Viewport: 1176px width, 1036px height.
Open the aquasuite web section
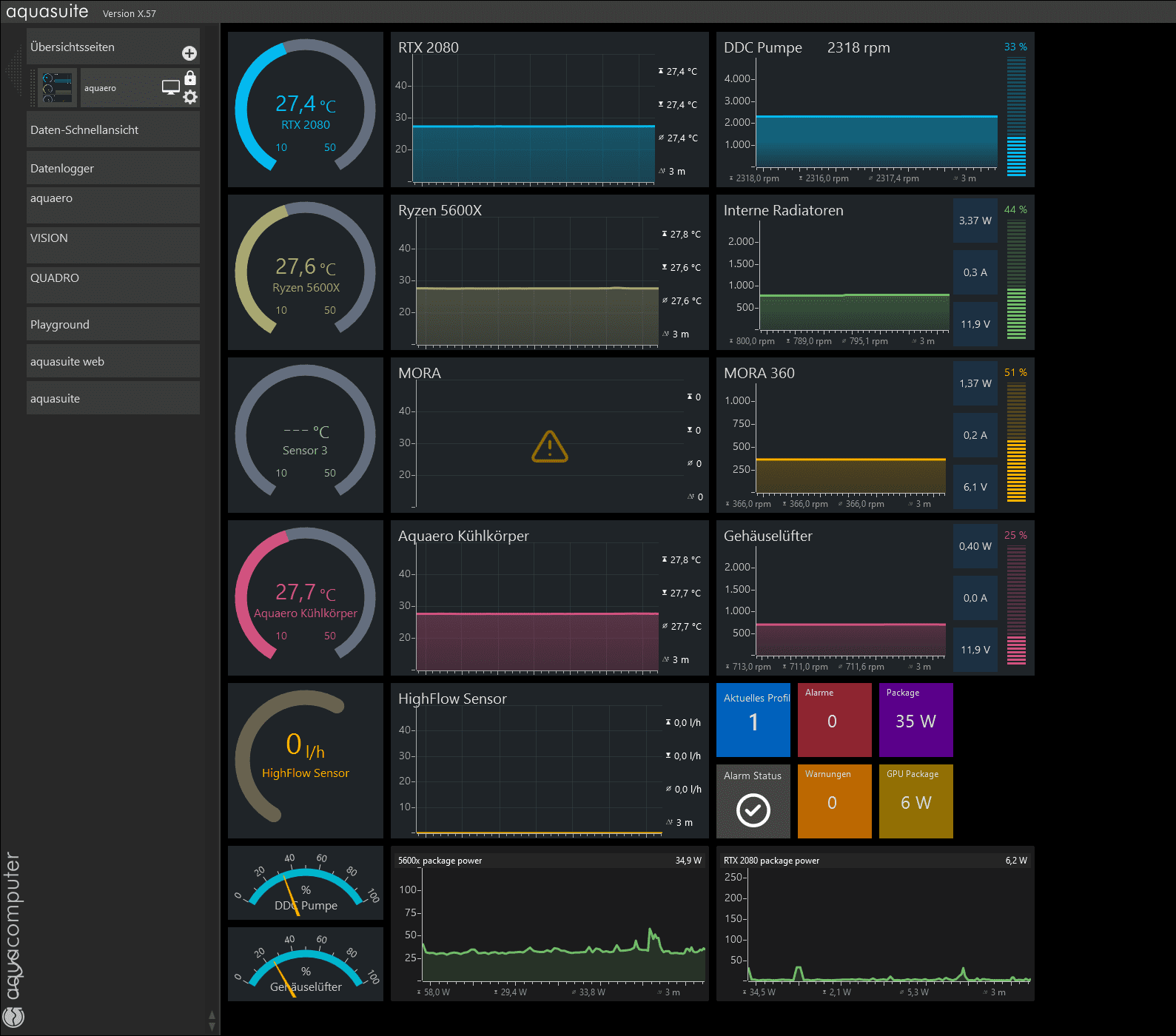point(113,361)
